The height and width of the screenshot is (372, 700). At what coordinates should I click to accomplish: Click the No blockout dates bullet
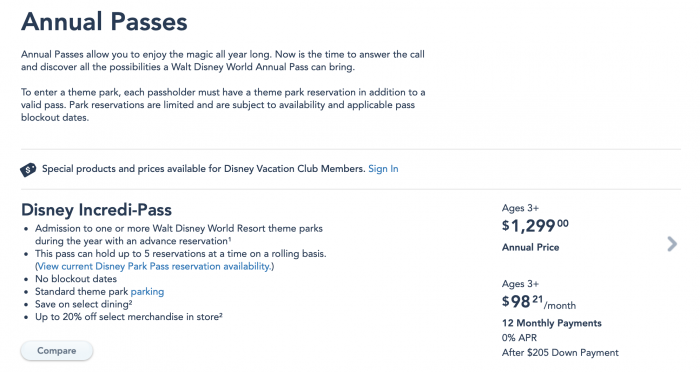tap(76, 279)
